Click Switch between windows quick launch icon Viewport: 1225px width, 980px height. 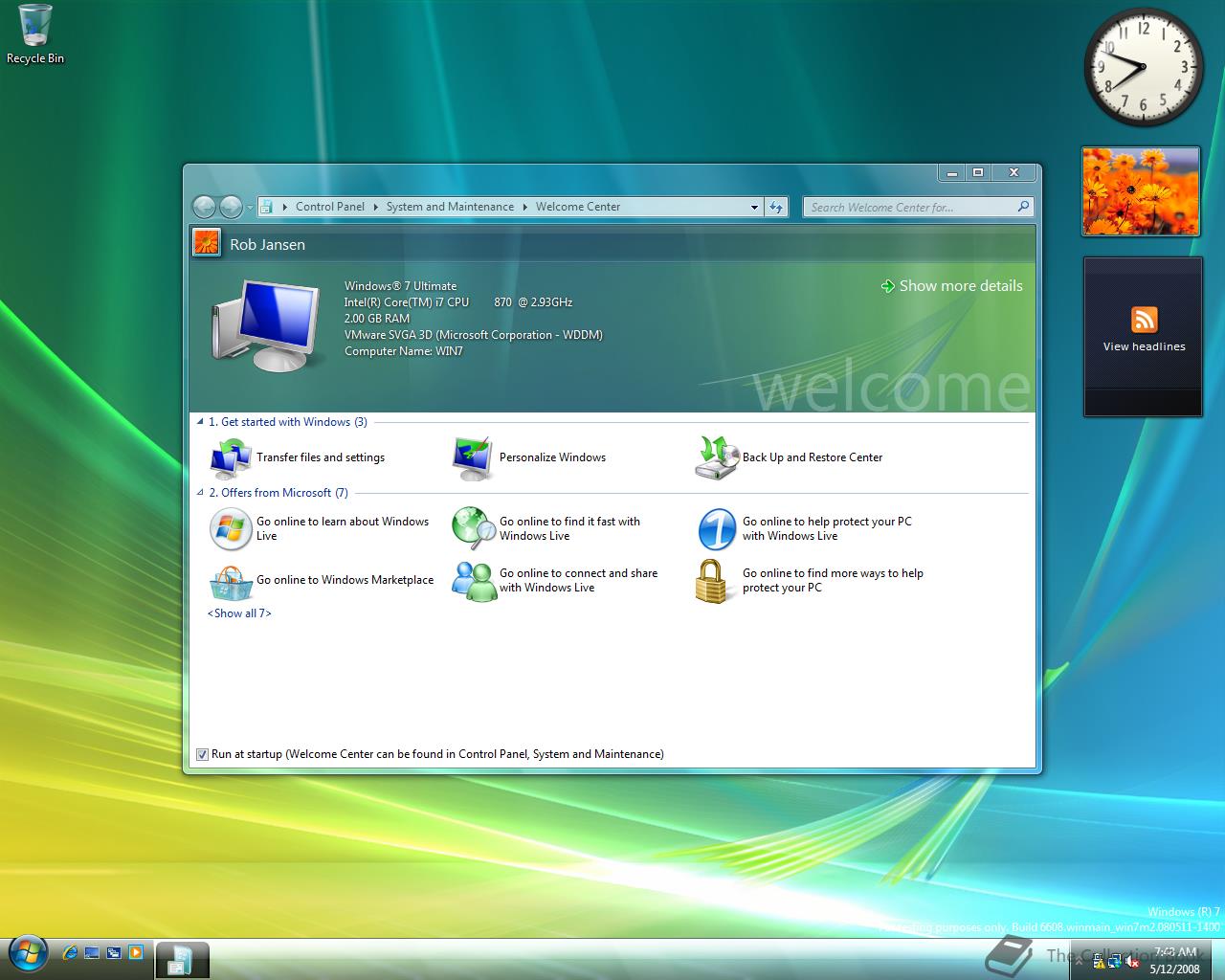[114, 952]
